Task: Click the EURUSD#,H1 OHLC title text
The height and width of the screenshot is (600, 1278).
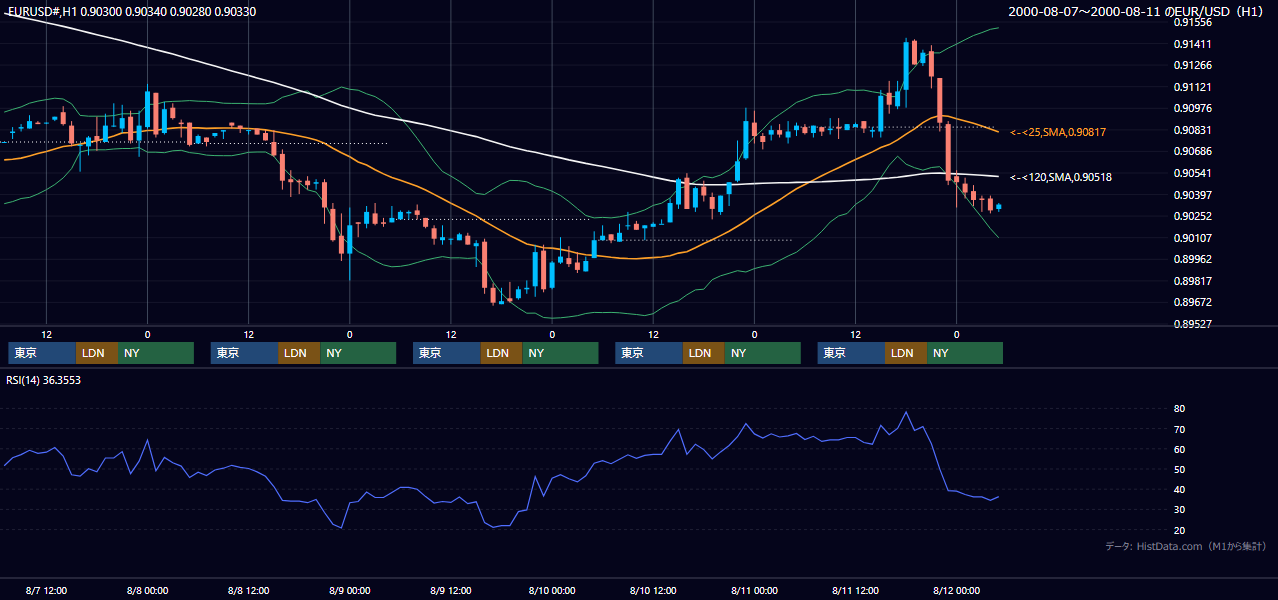Action: [x=131, y=11]
